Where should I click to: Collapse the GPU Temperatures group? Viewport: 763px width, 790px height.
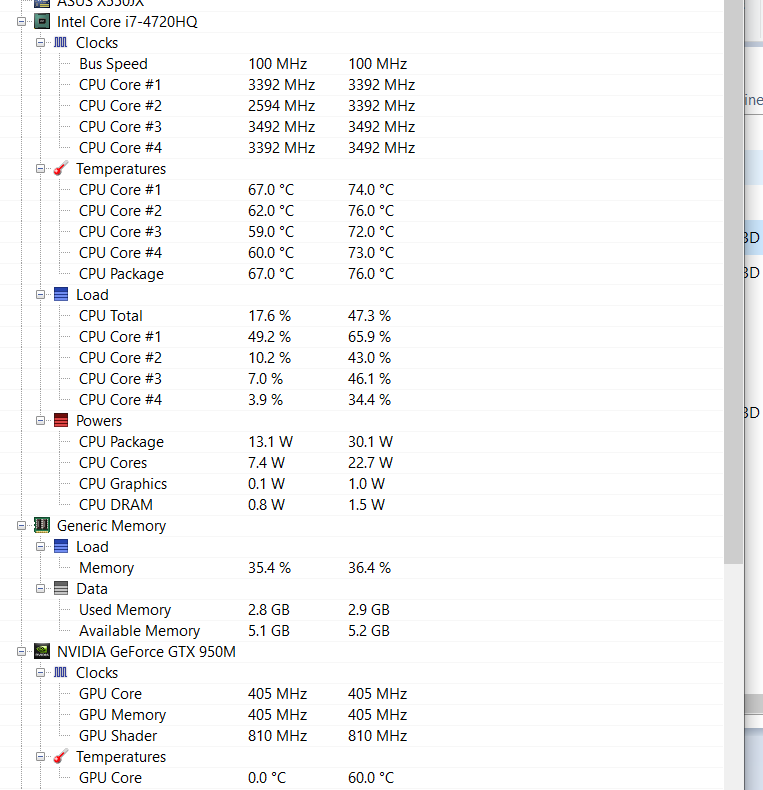40,757
